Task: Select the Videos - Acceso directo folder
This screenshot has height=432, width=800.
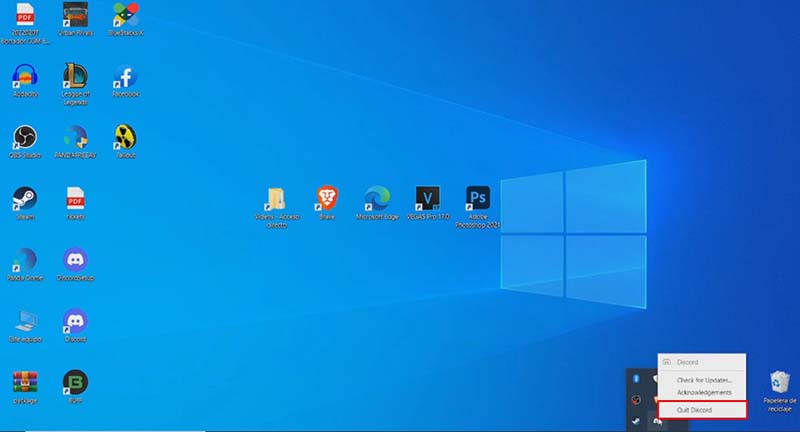Action: [277, 207]
